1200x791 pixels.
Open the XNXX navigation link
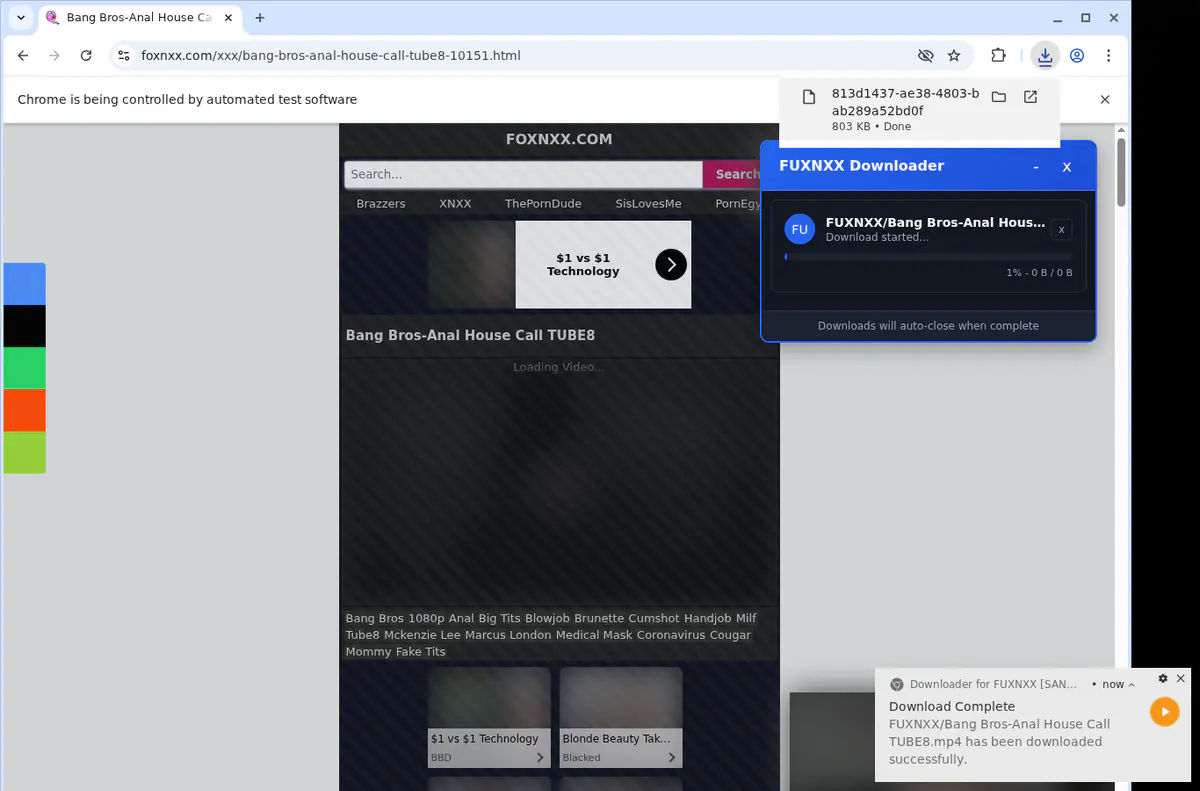[455, 203]
